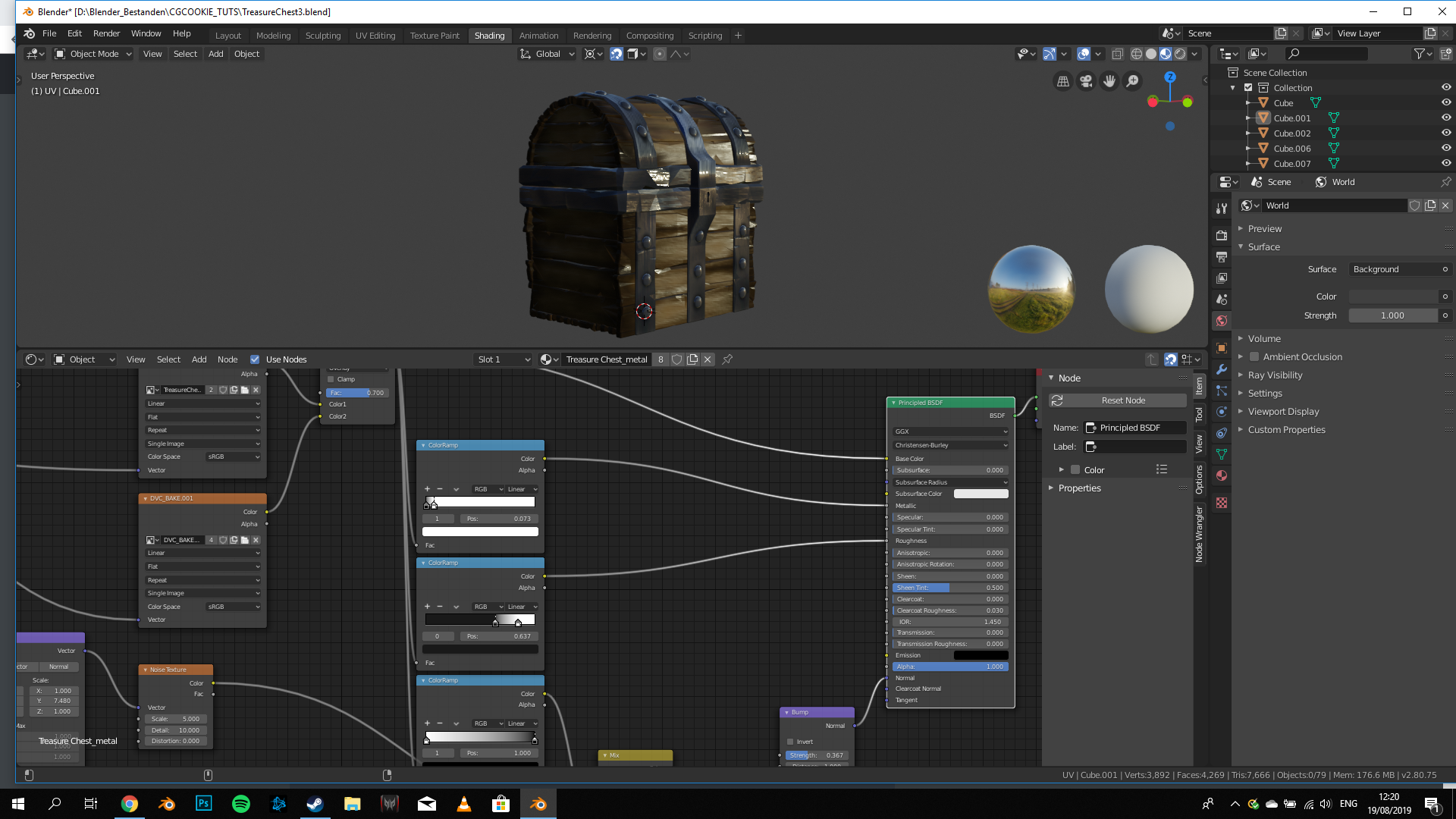This screenshot has height=819, width=1456.
Task: Click the zoom magnifier icon in viewport
Action: pyautogui.click(x=1132, y=81)
